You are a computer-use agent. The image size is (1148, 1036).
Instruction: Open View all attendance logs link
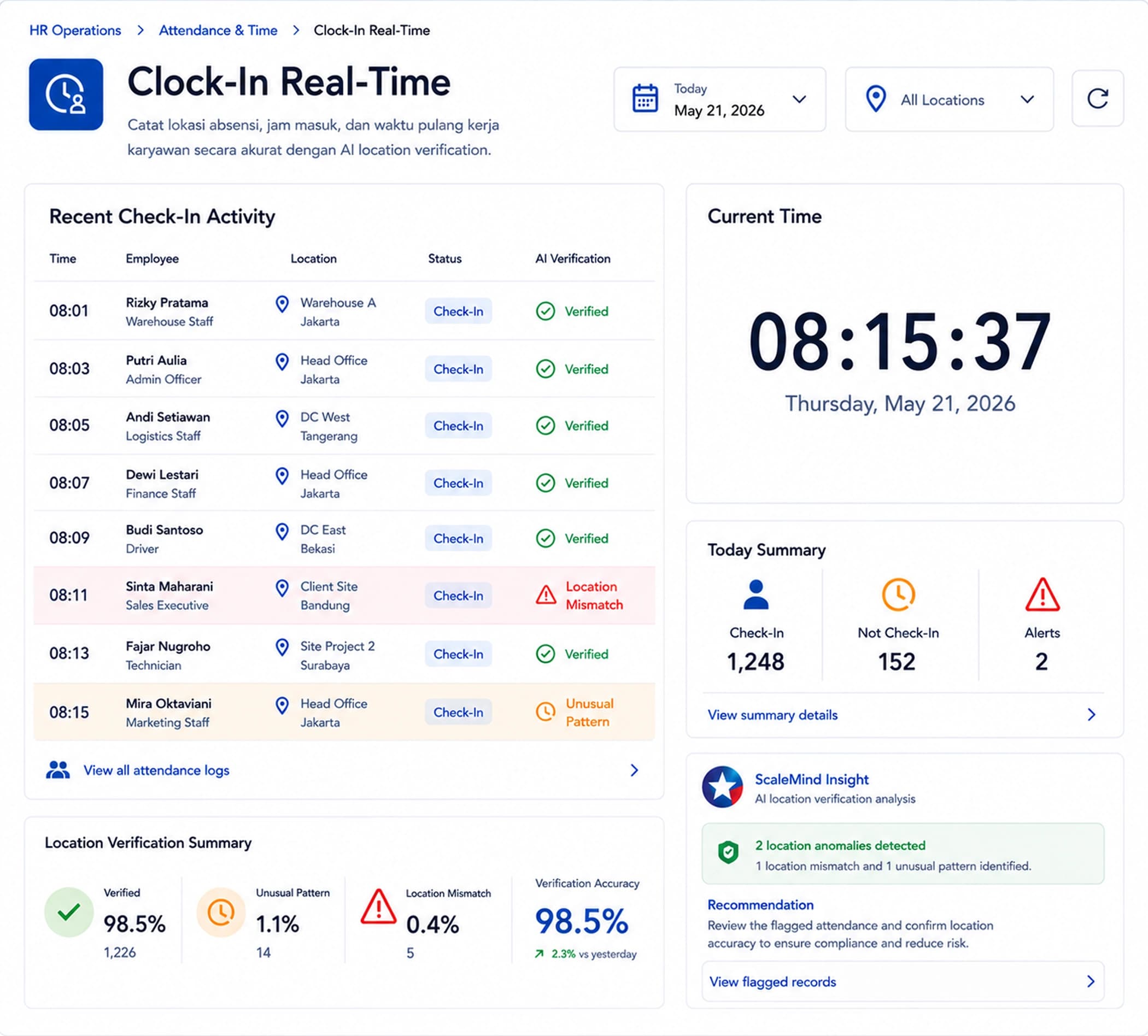pos(156,770)
